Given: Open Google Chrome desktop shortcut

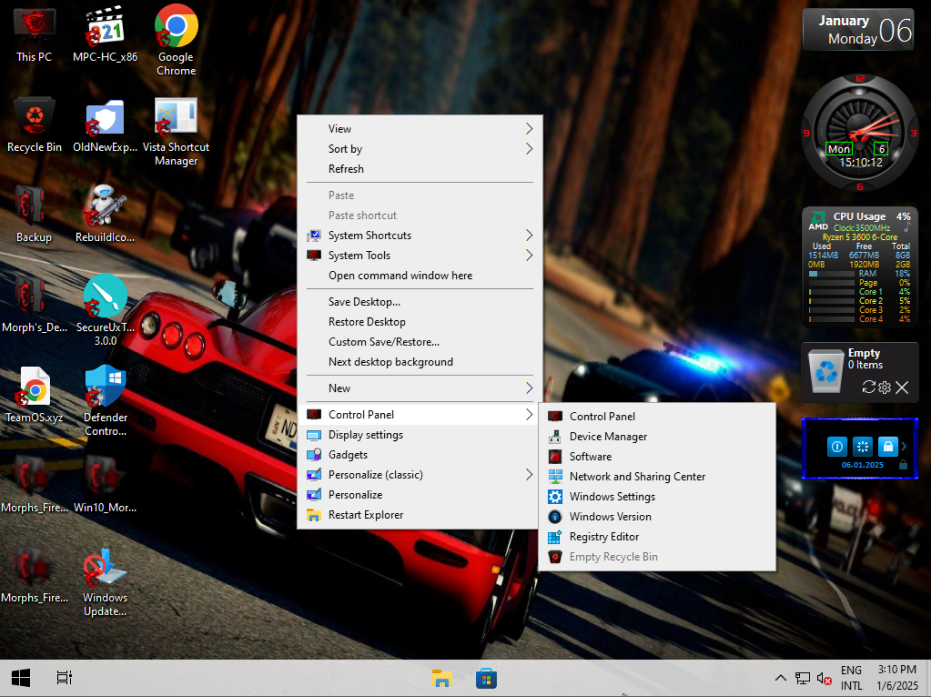Looking at the screenshot, I should click(176, 40).
